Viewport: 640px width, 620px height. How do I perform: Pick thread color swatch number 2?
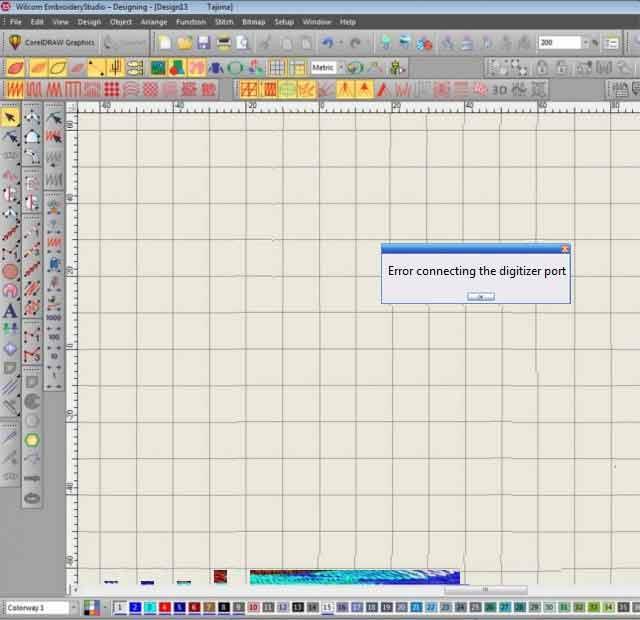click(135, 607)
